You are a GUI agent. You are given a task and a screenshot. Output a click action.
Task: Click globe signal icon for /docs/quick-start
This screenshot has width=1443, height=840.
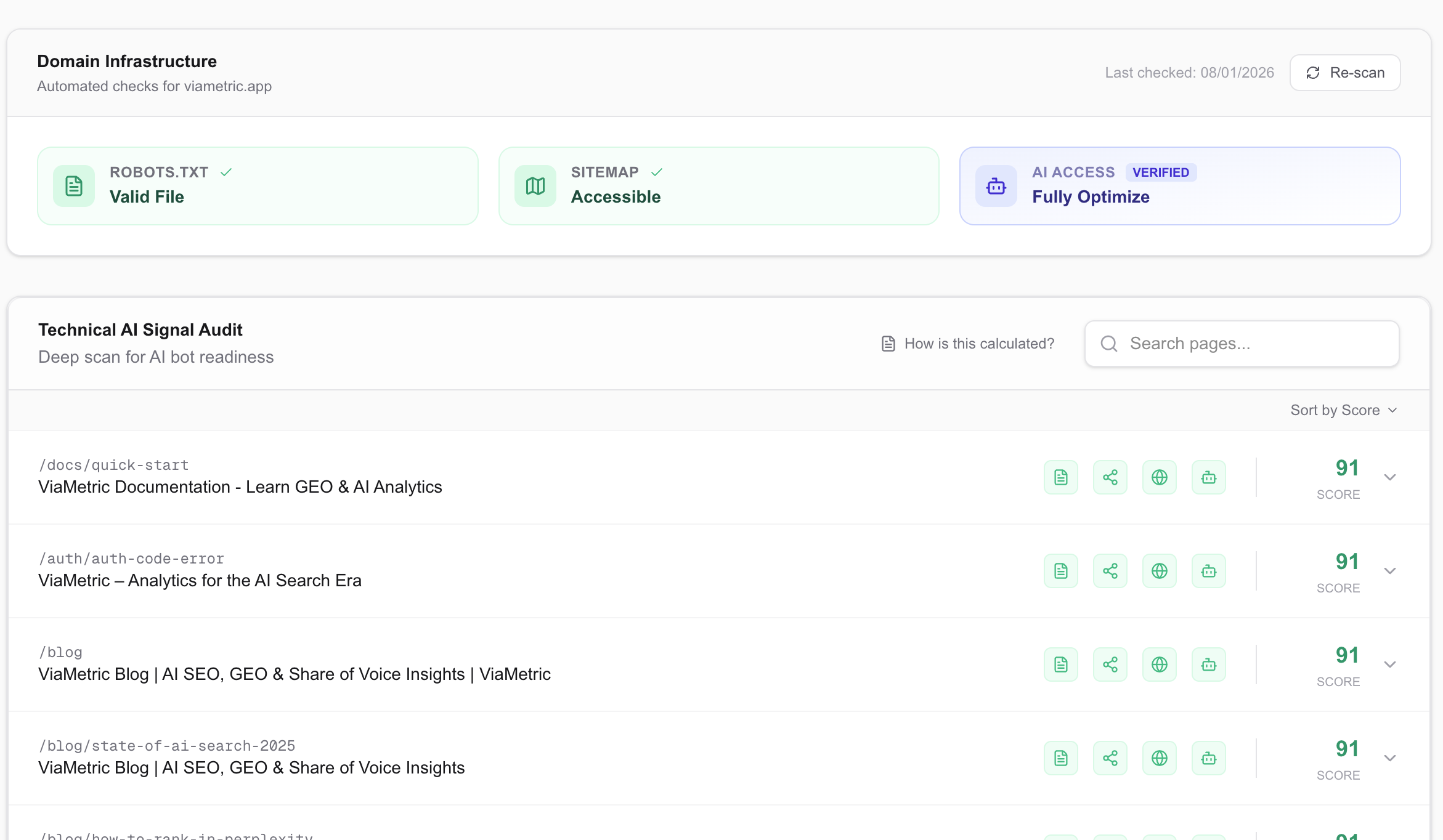(x=1159, y=477)
